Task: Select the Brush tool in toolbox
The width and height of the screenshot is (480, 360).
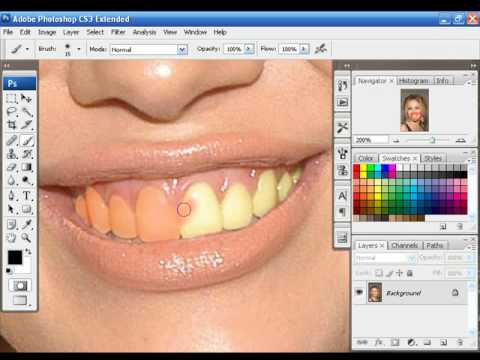Action: point(26,140)
